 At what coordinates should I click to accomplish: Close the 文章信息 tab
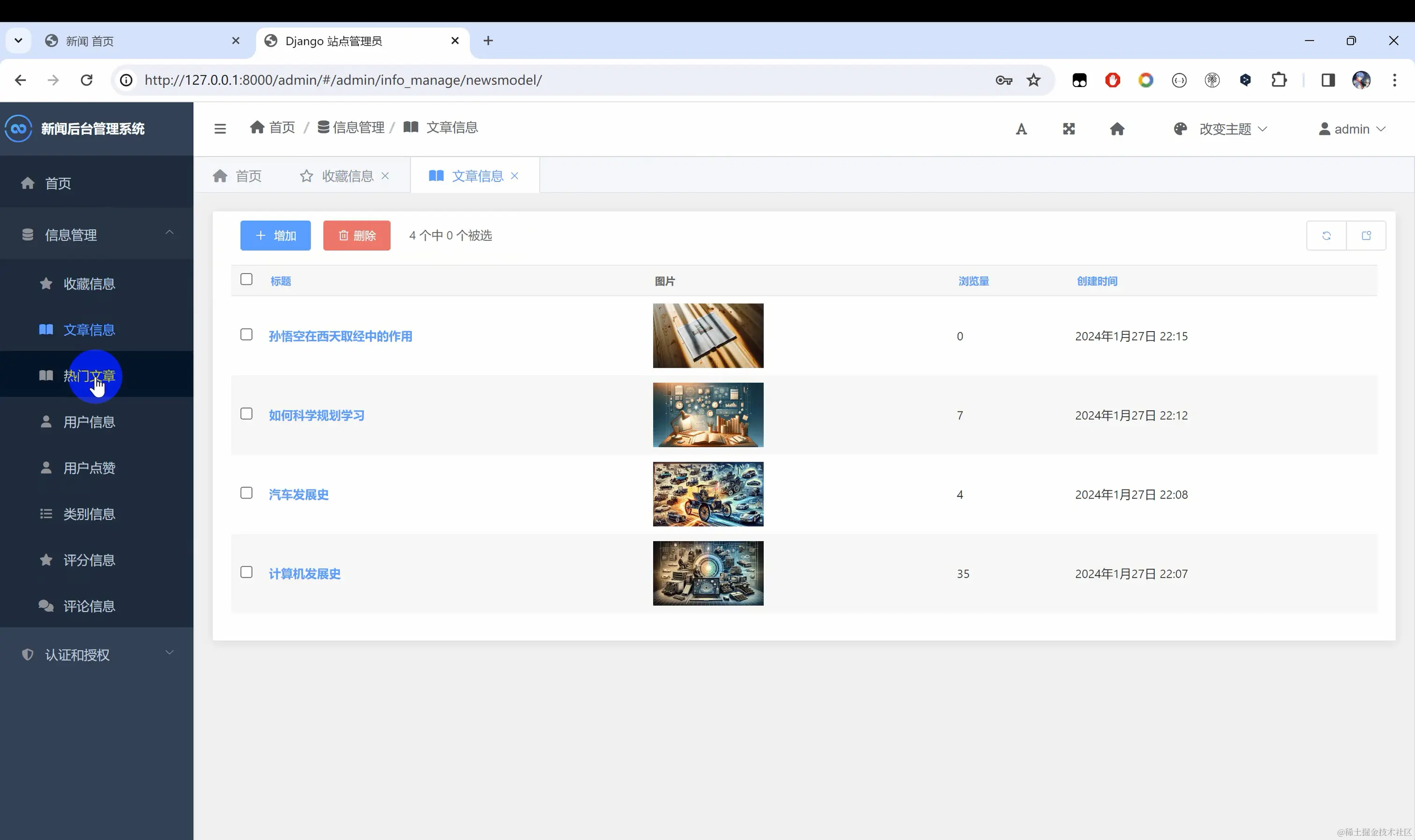[515, 176]
